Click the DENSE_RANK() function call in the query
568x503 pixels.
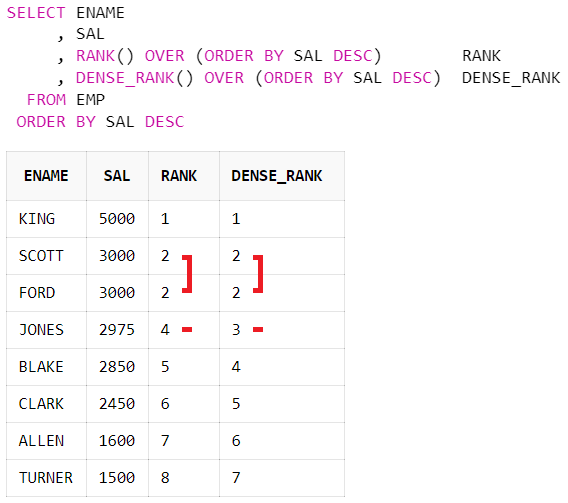[134, 78]
